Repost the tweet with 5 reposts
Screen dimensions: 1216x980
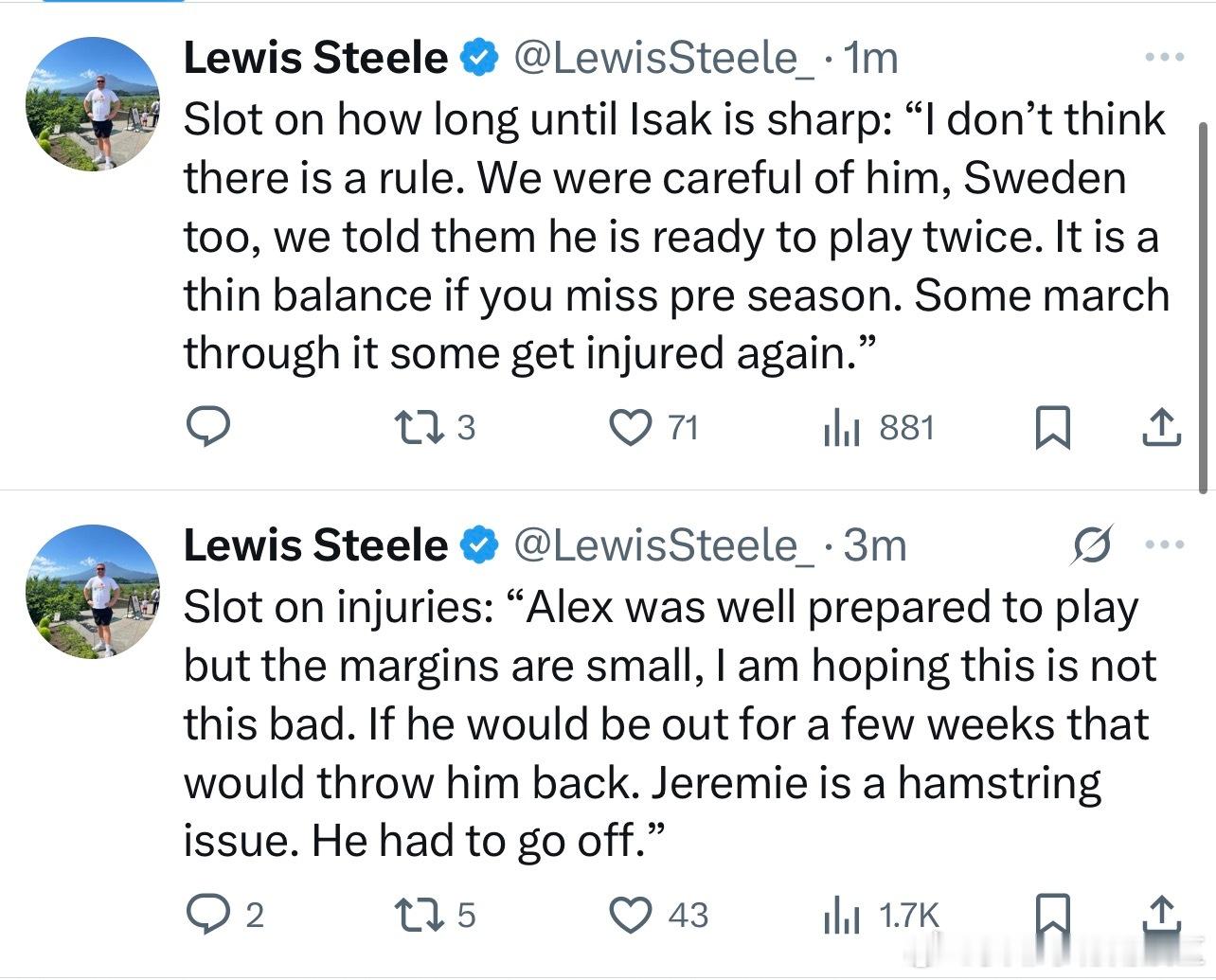(x=420, y=915)
